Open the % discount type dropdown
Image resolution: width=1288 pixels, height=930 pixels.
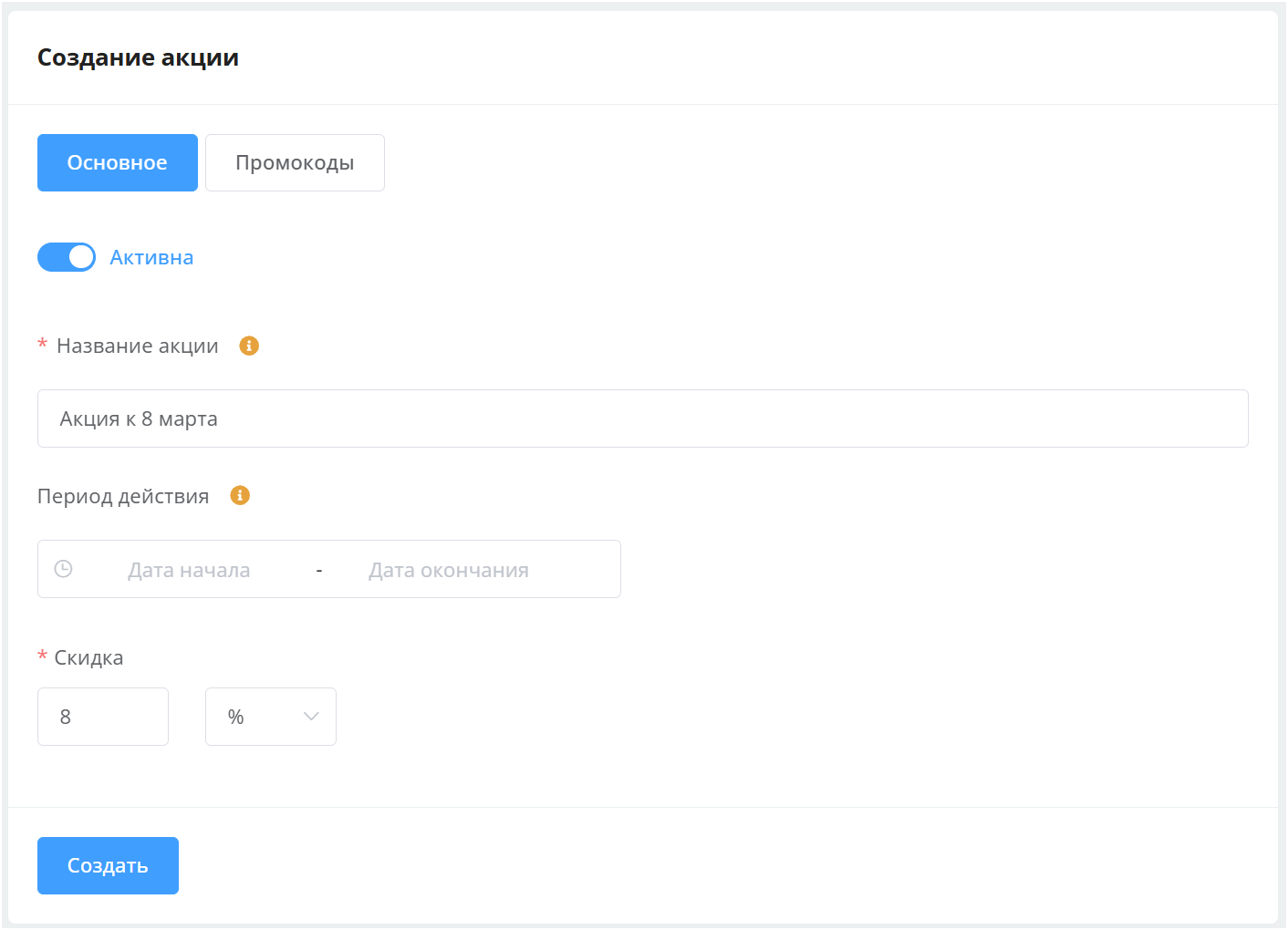[x=270, y=717]
